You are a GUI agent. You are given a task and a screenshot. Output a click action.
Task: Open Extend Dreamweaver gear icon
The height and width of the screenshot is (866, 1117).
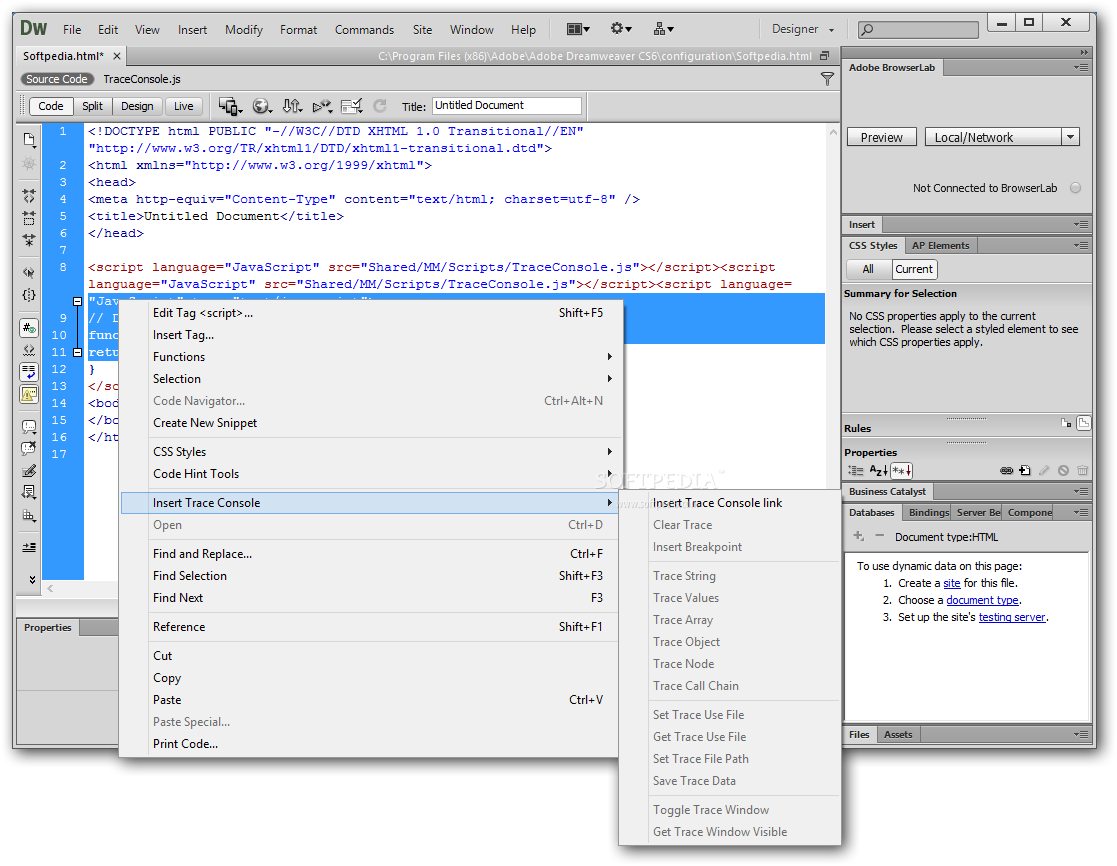(x=620, y=29)
